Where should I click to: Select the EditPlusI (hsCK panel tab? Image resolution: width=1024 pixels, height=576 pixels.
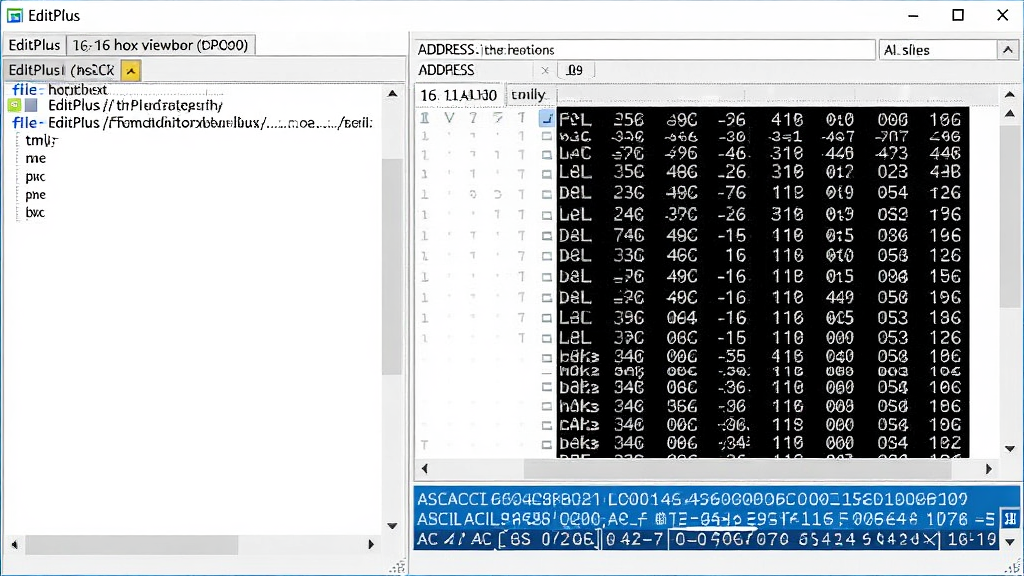pos(61,70)
